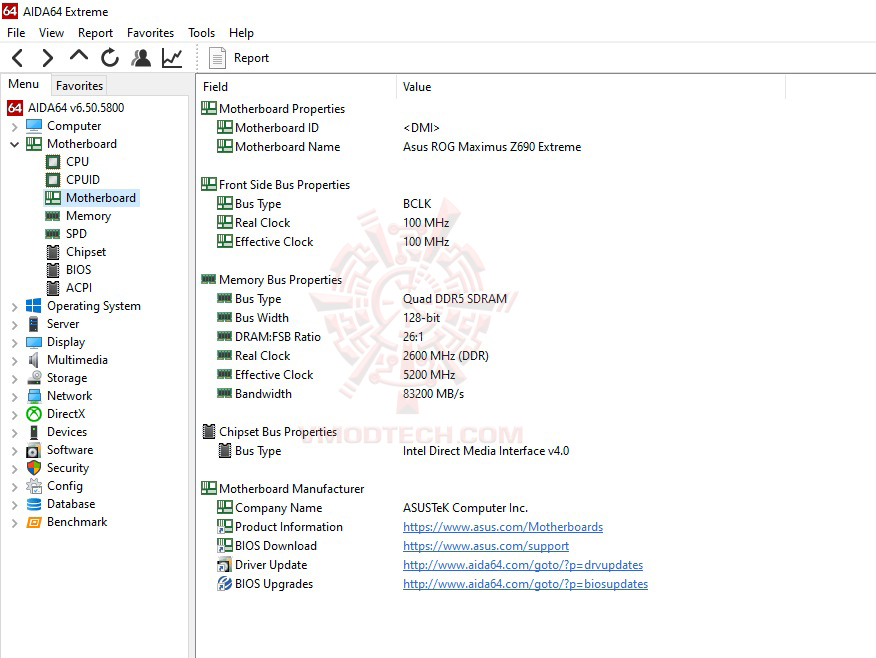The image size is (876, 658).
Task: Click the Chipset icon in the tree
Action: (x=53, y=252)
